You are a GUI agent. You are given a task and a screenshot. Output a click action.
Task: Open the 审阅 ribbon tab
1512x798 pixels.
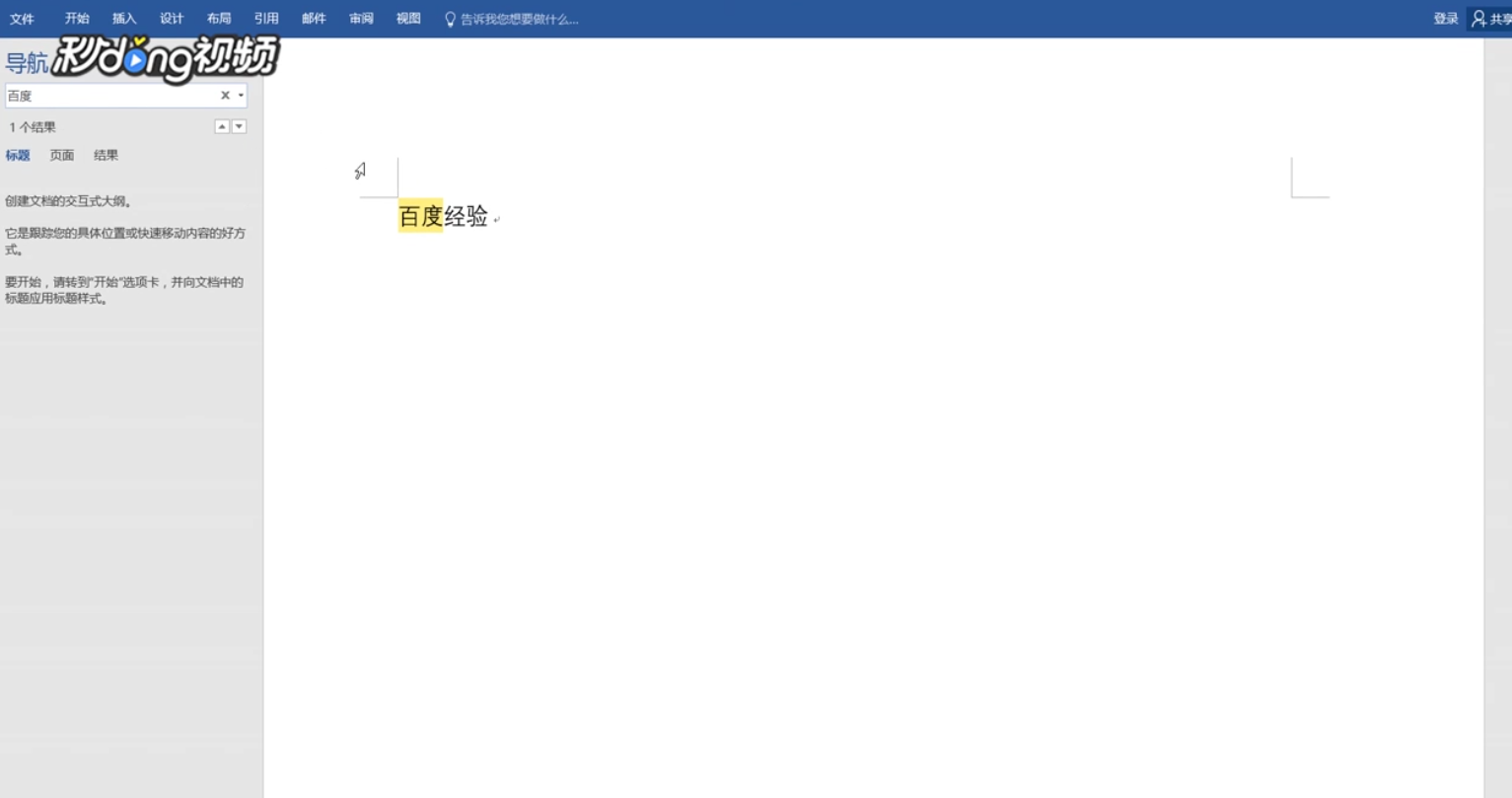click(x=361, y=19)
